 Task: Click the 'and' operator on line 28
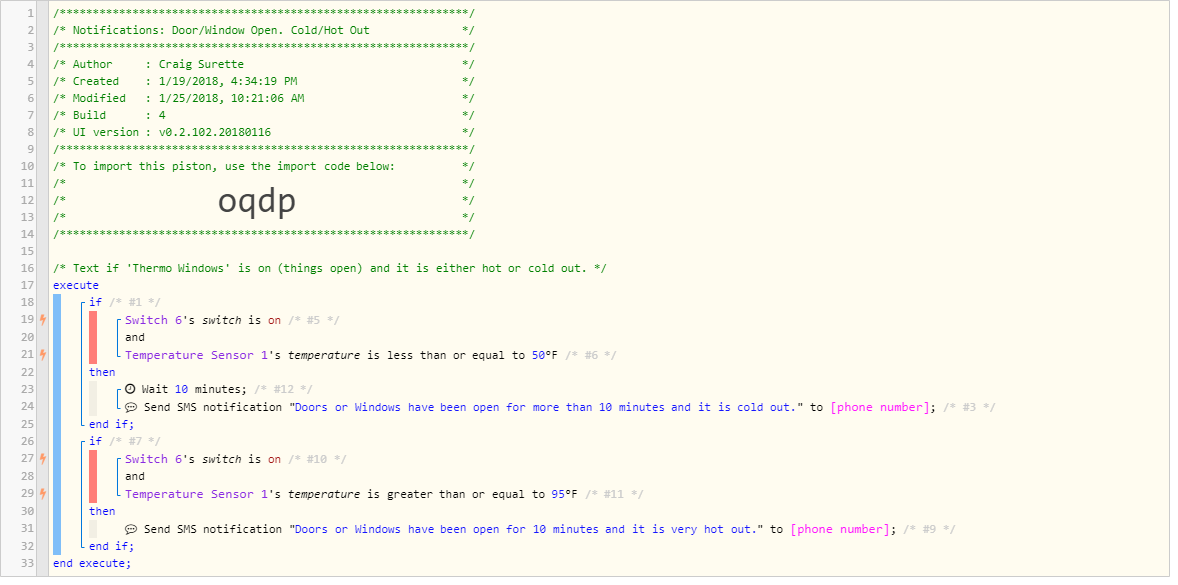pyautogui.click(x=134, y=477)
